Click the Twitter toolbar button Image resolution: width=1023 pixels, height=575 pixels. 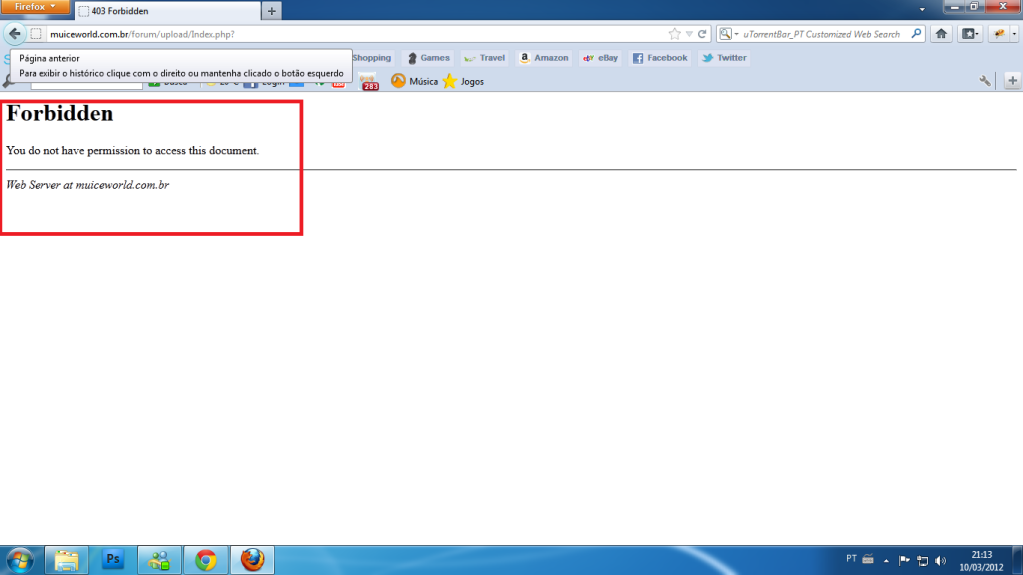click(x=724, y=58)
